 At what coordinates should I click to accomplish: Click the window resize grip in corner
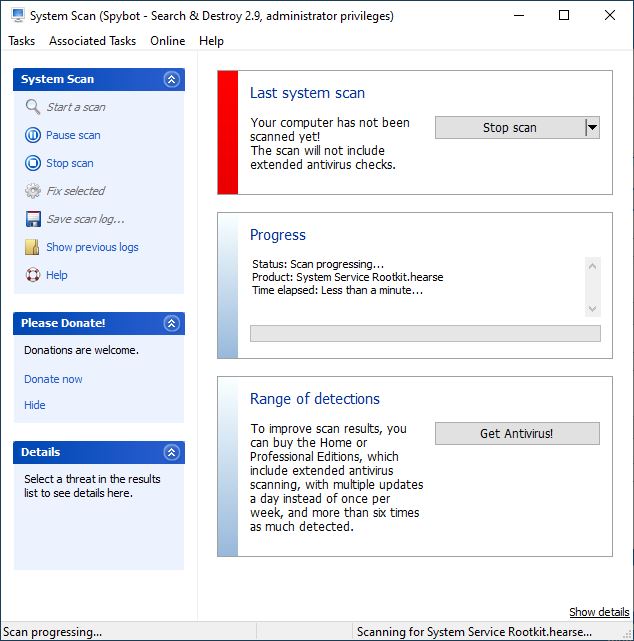click(x=627, y=634)
